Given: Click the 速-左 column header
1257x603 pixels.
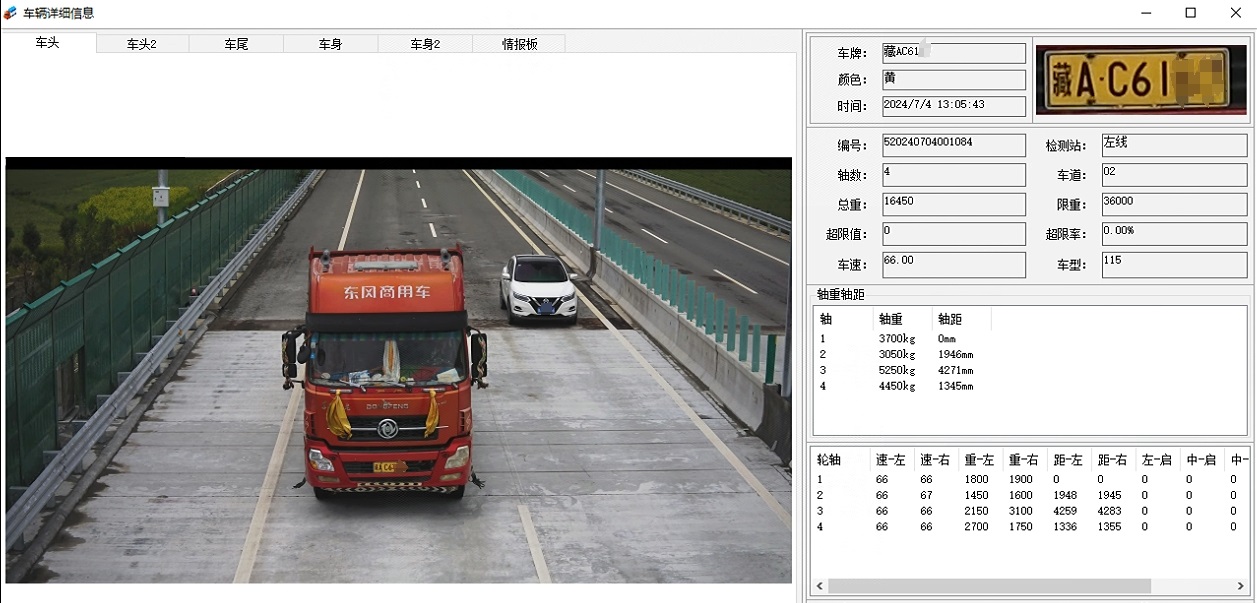Looking at the screenshot, I should pos(890,460).
